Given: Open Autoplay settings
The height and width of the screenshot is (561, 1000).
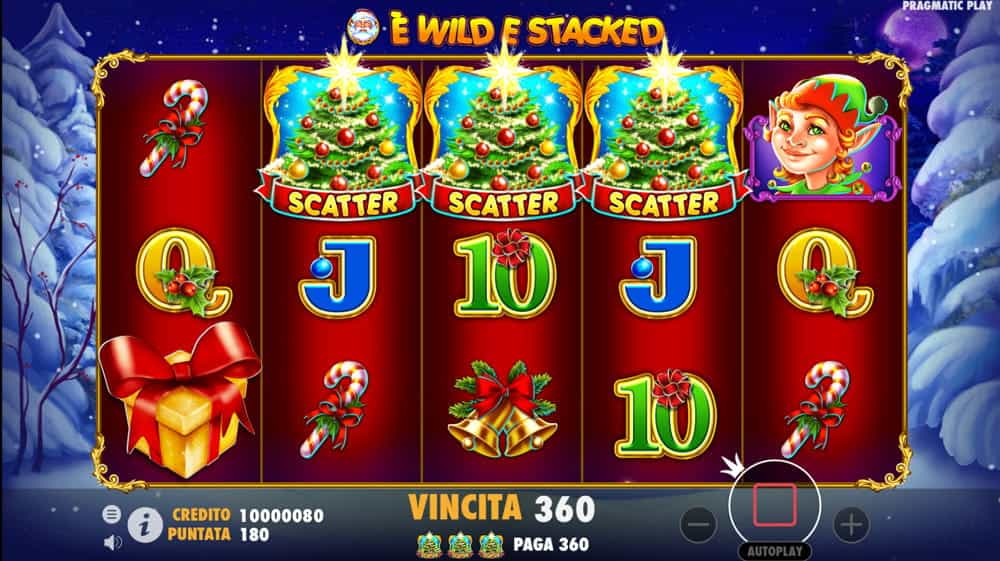Looking at the screenshot, I should (x=775, y=551).
